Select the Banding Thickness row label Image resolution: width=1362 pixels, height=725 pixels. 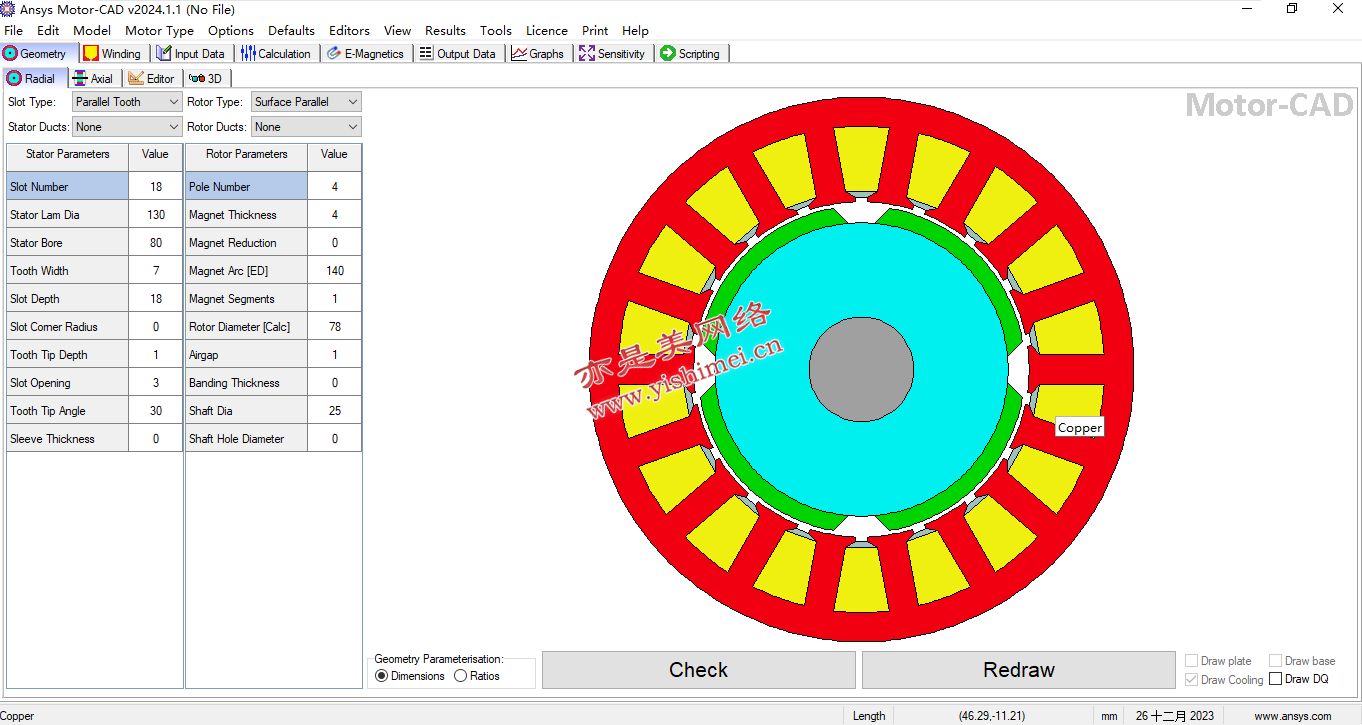click(247, 383)
